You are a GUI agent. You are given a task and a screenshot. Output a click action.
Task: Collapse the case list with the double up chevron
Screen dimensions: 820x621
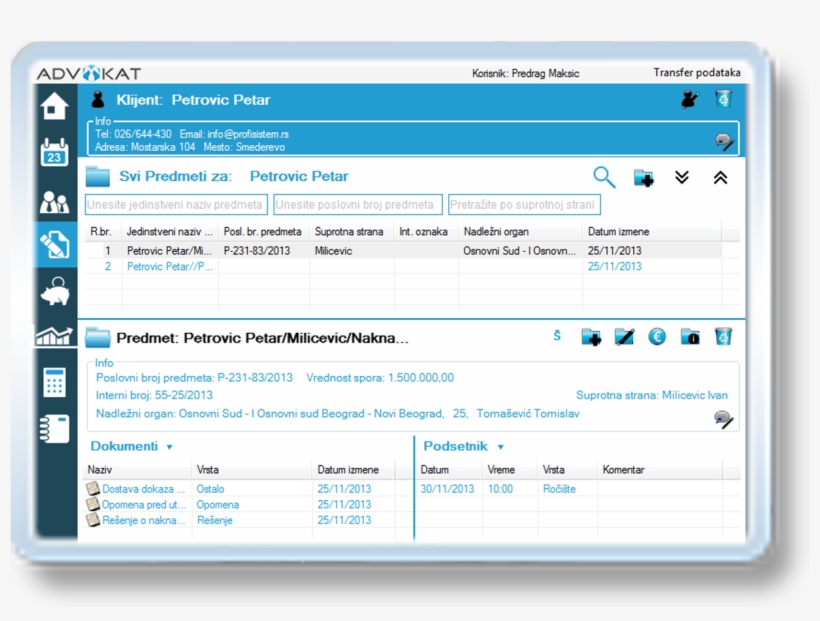[x=720, y=178]
